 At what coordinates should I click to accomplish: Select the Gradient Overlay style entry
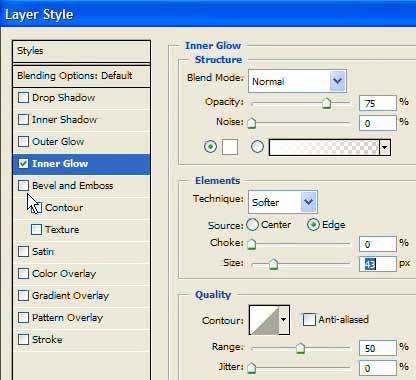(81, 295)
